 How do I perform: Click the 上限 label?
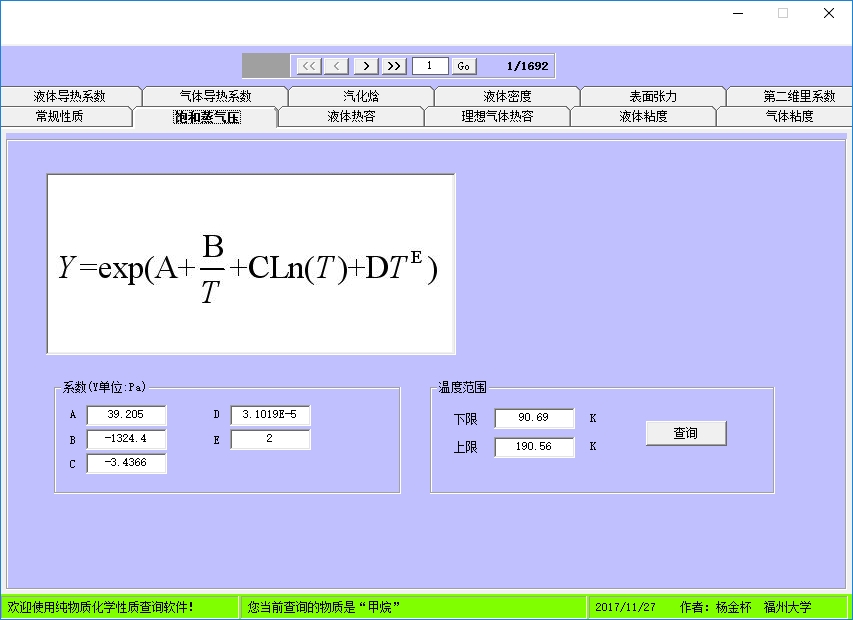click(466, 447)
